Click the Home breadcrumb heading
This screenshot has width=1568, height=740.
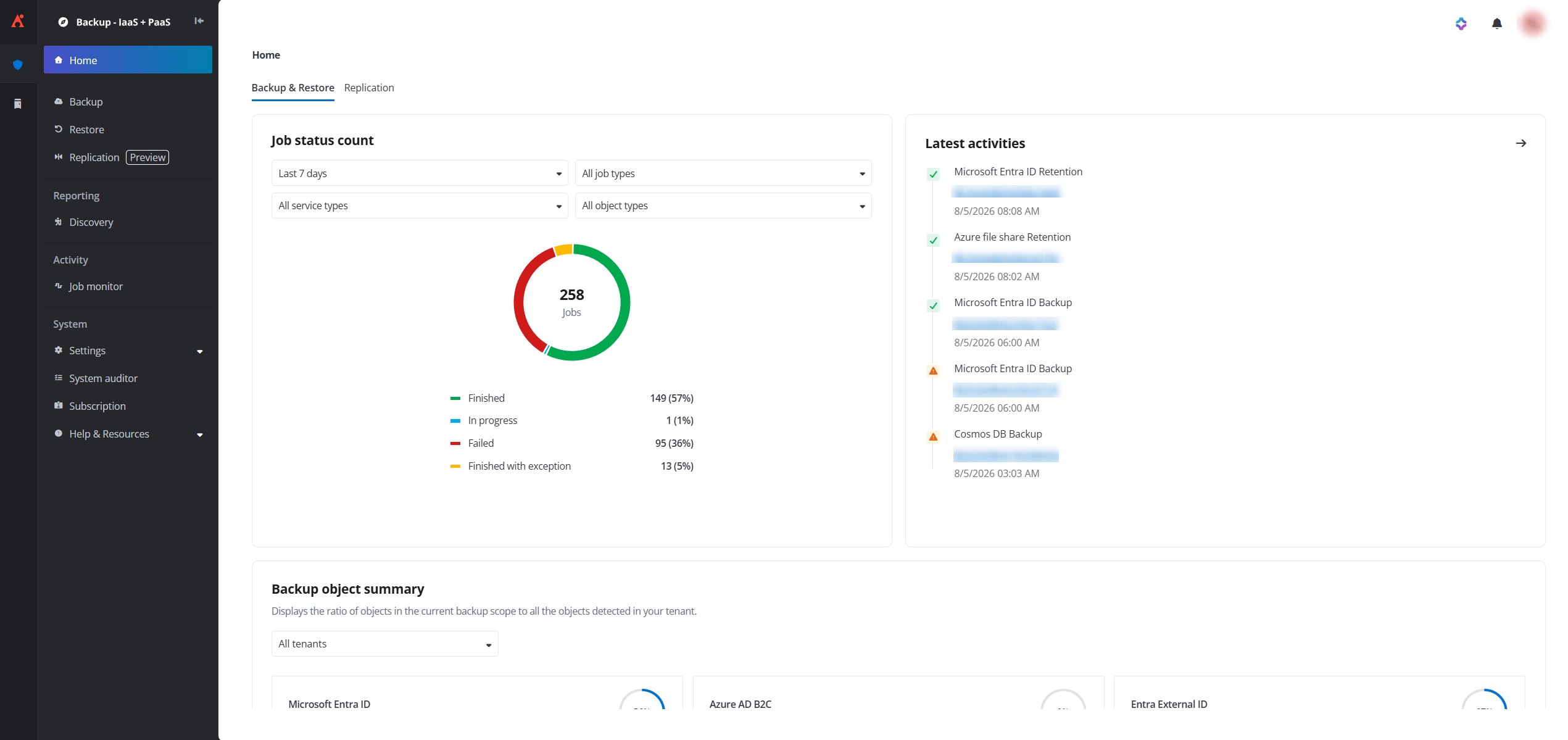point(266,55)
